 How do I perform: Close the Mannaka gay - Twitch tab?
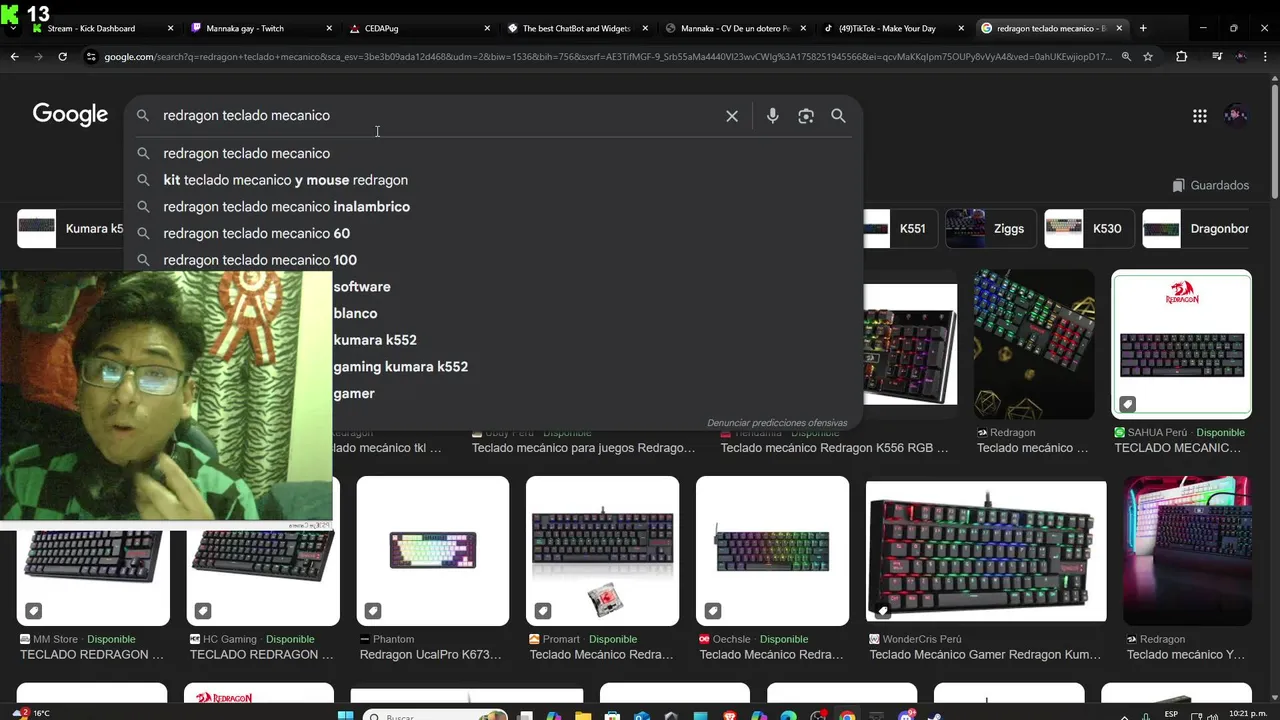[x=329, y=28]
